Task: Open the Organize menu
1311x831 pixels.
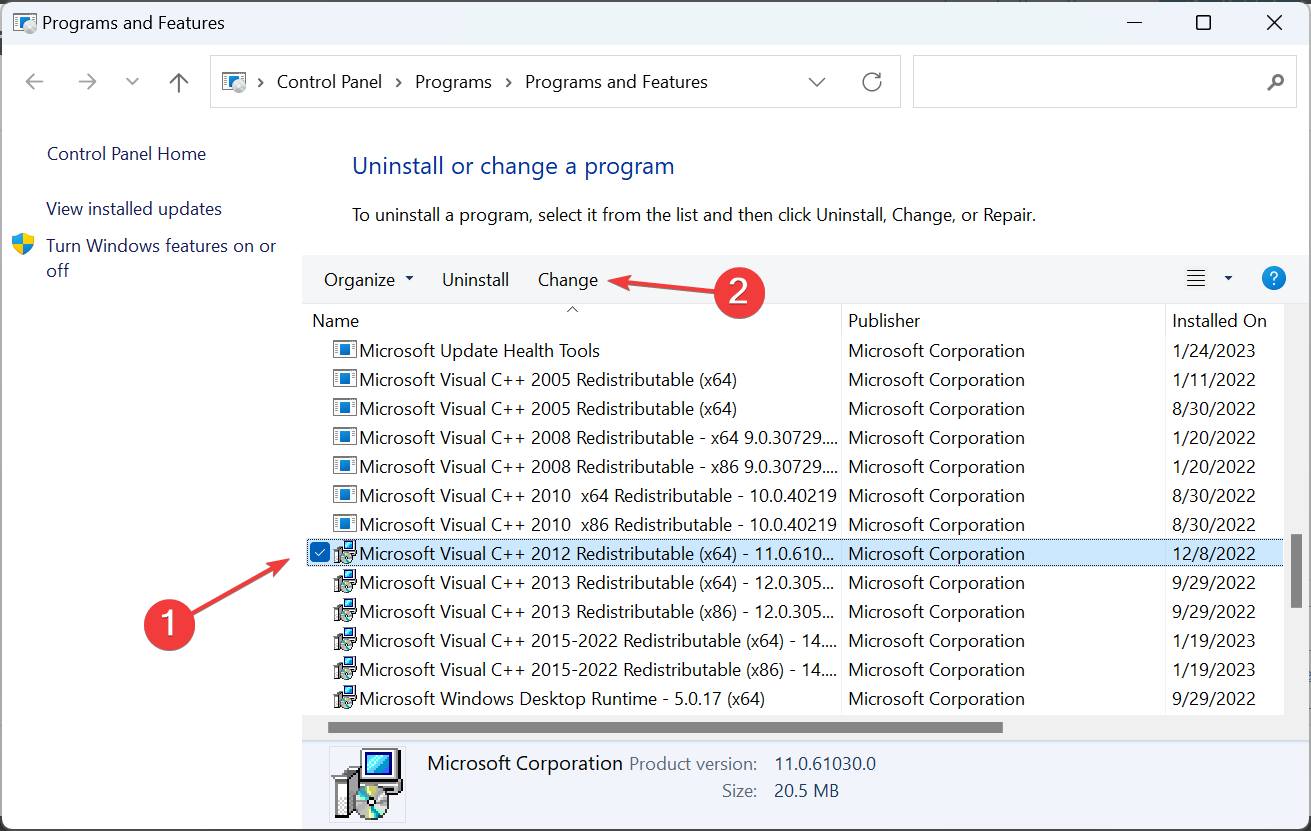Action: click(x=368, y=280)
